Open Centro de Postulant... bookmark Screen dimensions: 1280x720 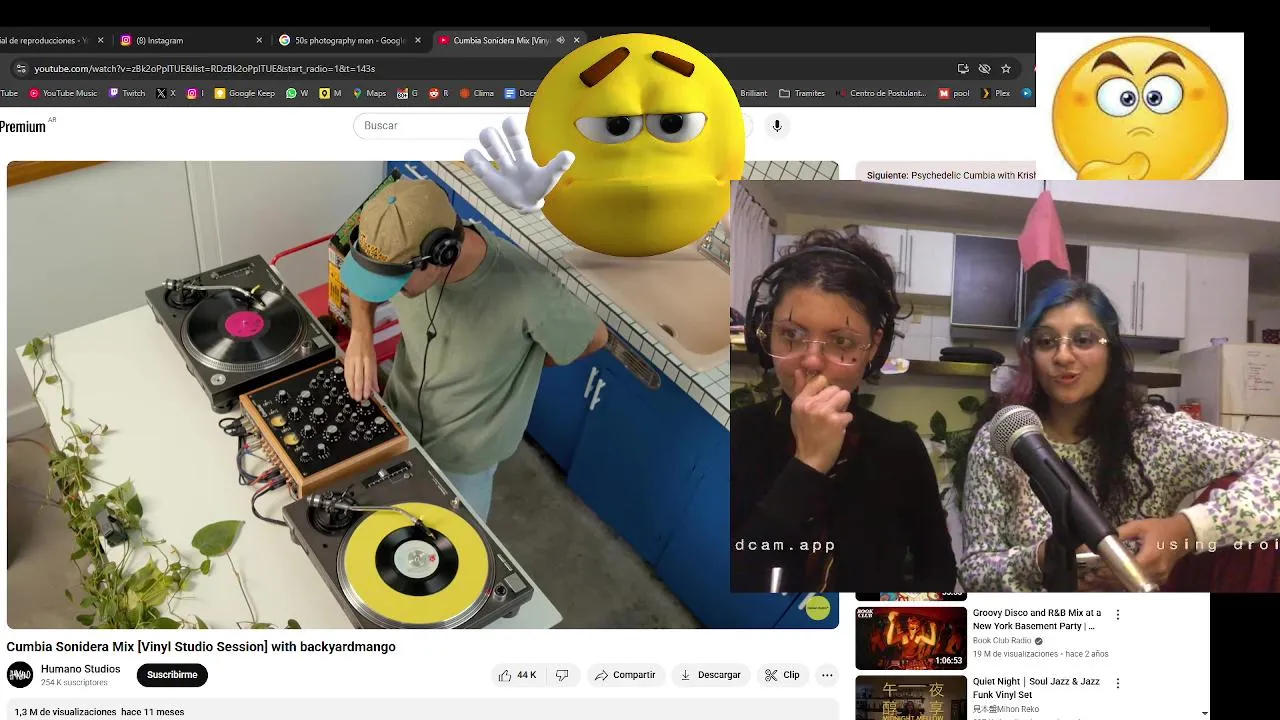click(x=880, y=93)
